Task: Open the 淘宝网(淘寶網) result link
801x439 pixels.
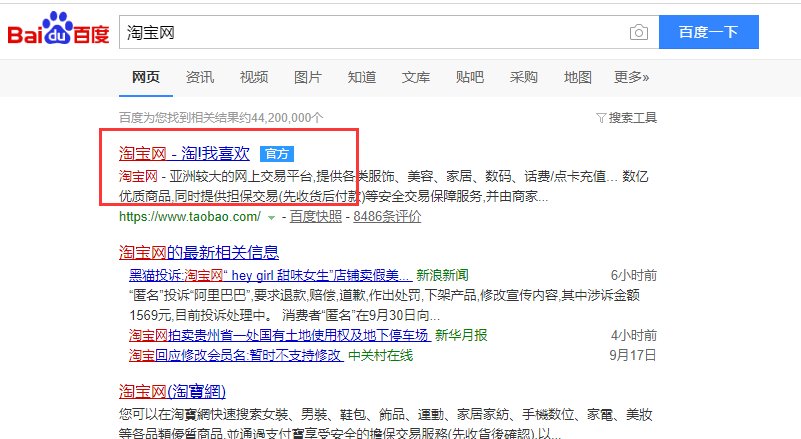Action: tap(172, 391)
